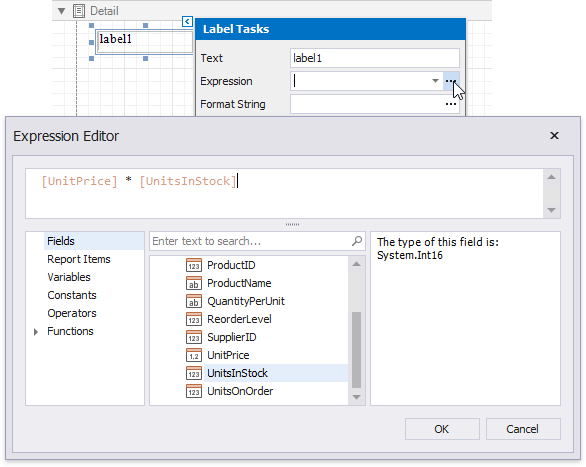
Task: Select the UnitsOnOrder field
Action: 240,391
